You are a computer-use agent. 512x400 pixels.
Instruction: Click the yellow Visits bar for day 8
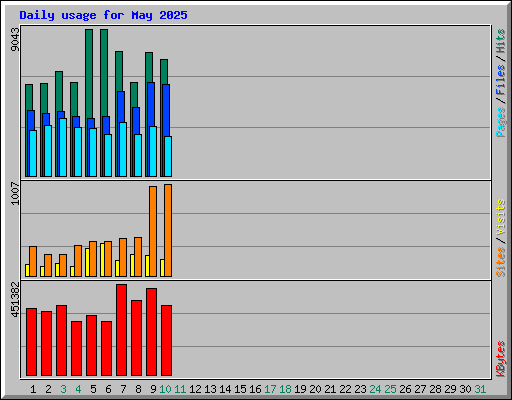click(x=132, y=265)
